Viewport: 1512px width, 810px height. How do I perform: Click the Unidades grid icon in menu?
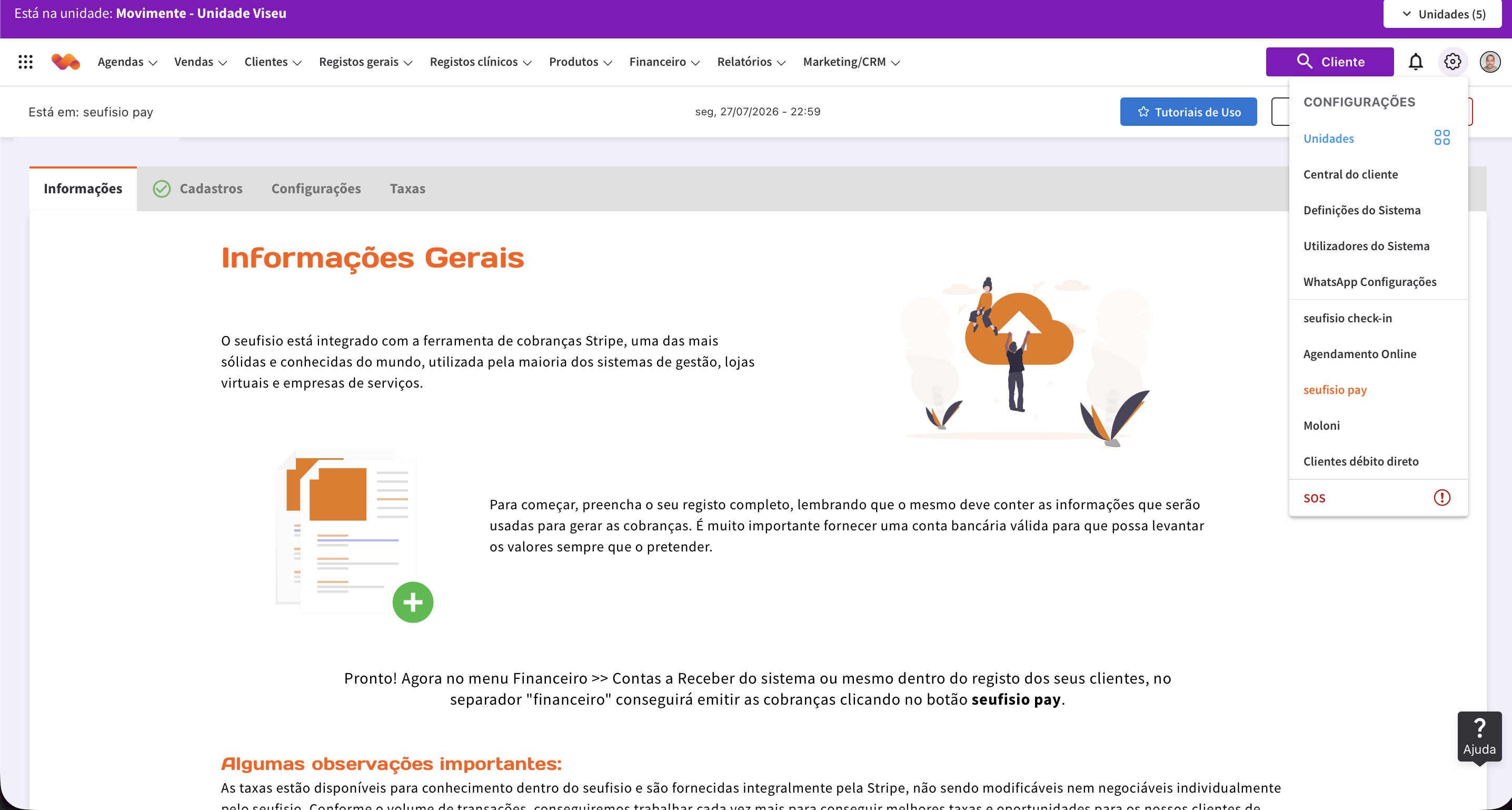pos(1441,137)
